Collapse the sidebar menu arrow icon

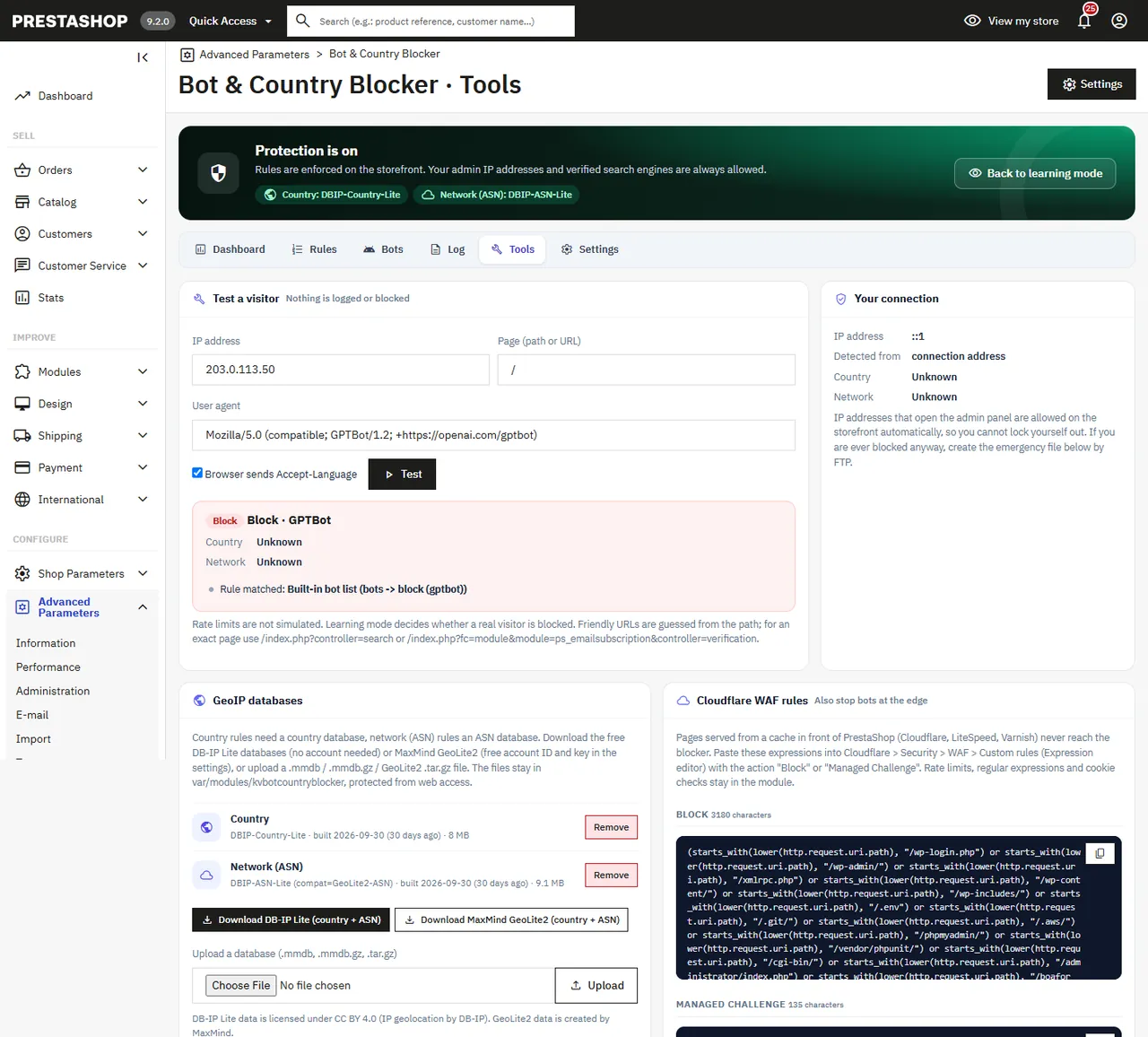pos(143,57)
